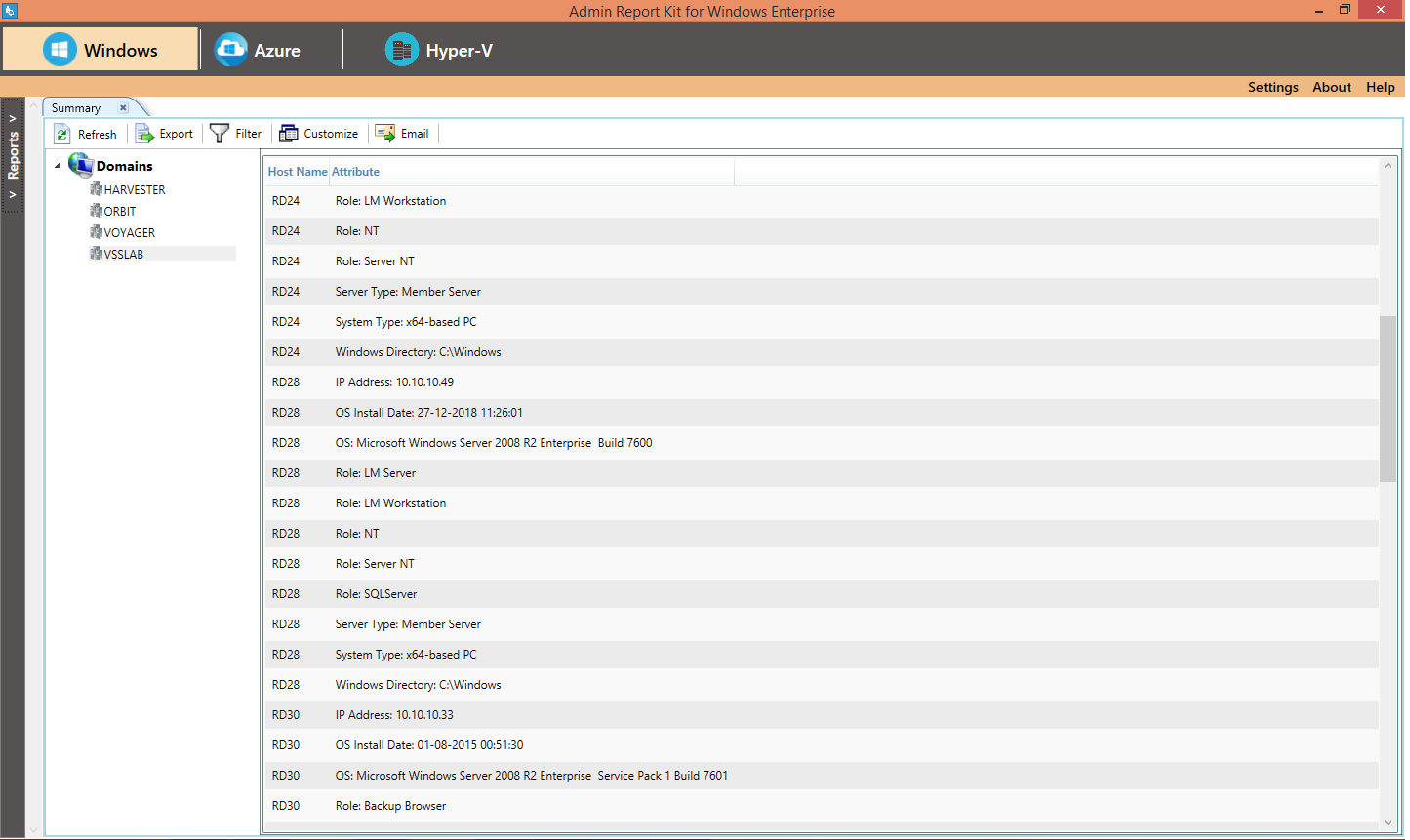
Task: Select RD24 System Type: x64-based PC row
Action: point(822,322)
